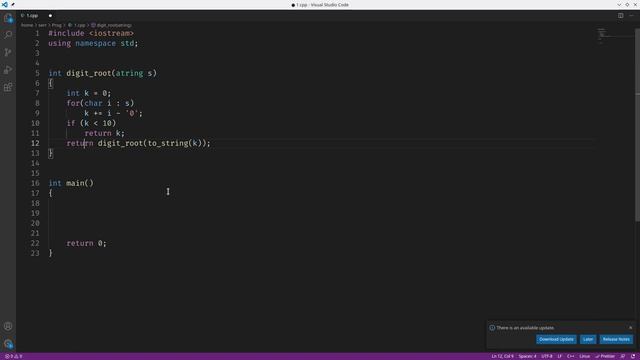The image size is (640, 360).
Task: Click the UTF-8 encoding indicator
Action: click(x=547, y=356)
